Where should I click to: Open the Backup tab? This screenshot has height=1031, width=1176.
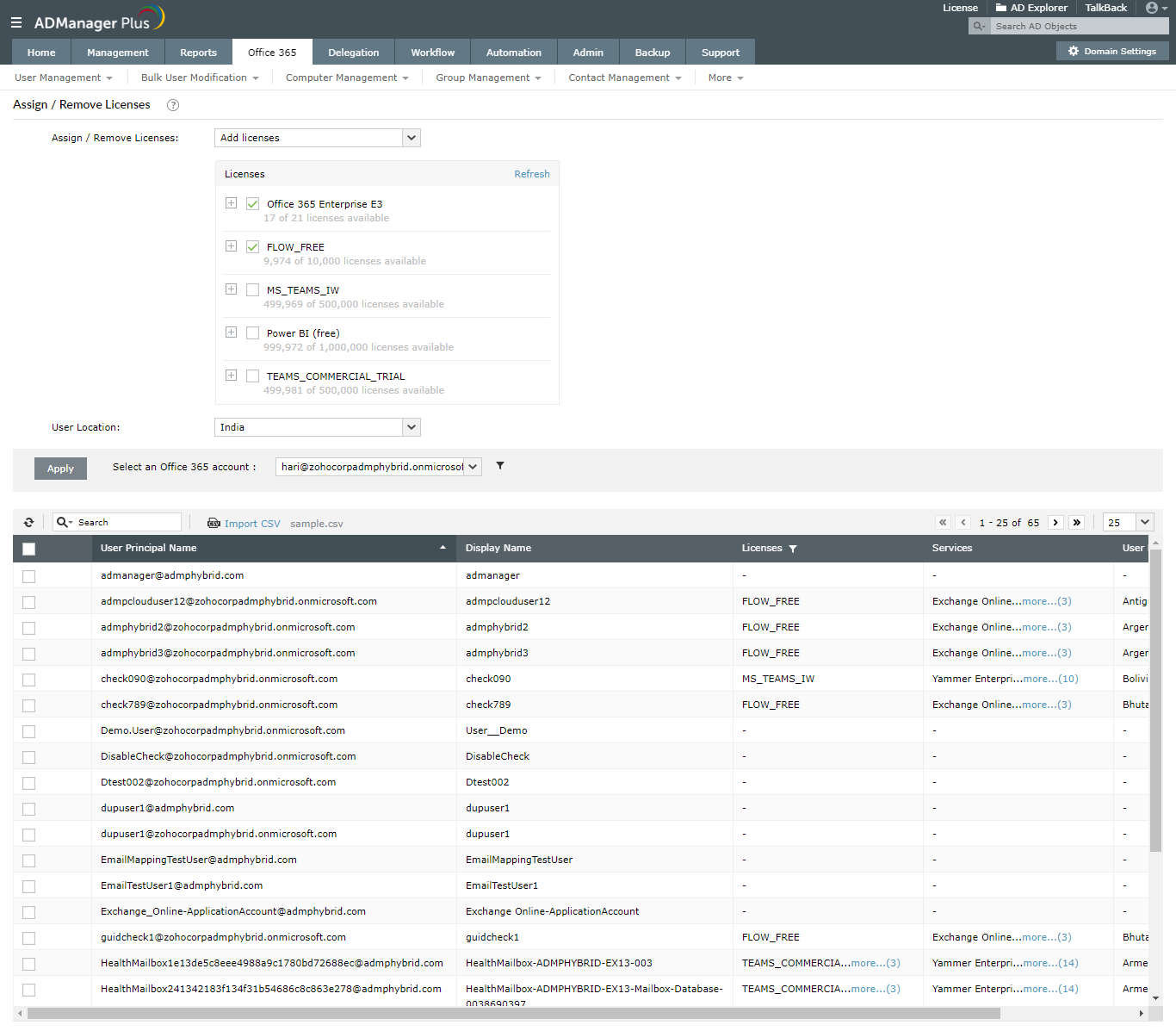tap(653, 53)
